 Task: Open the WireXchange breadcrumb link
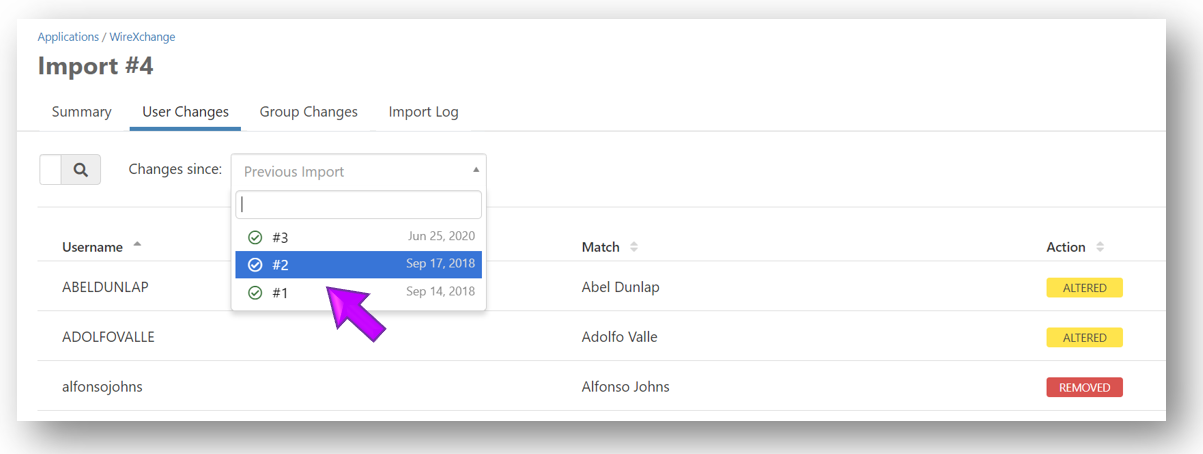(142, 37)
